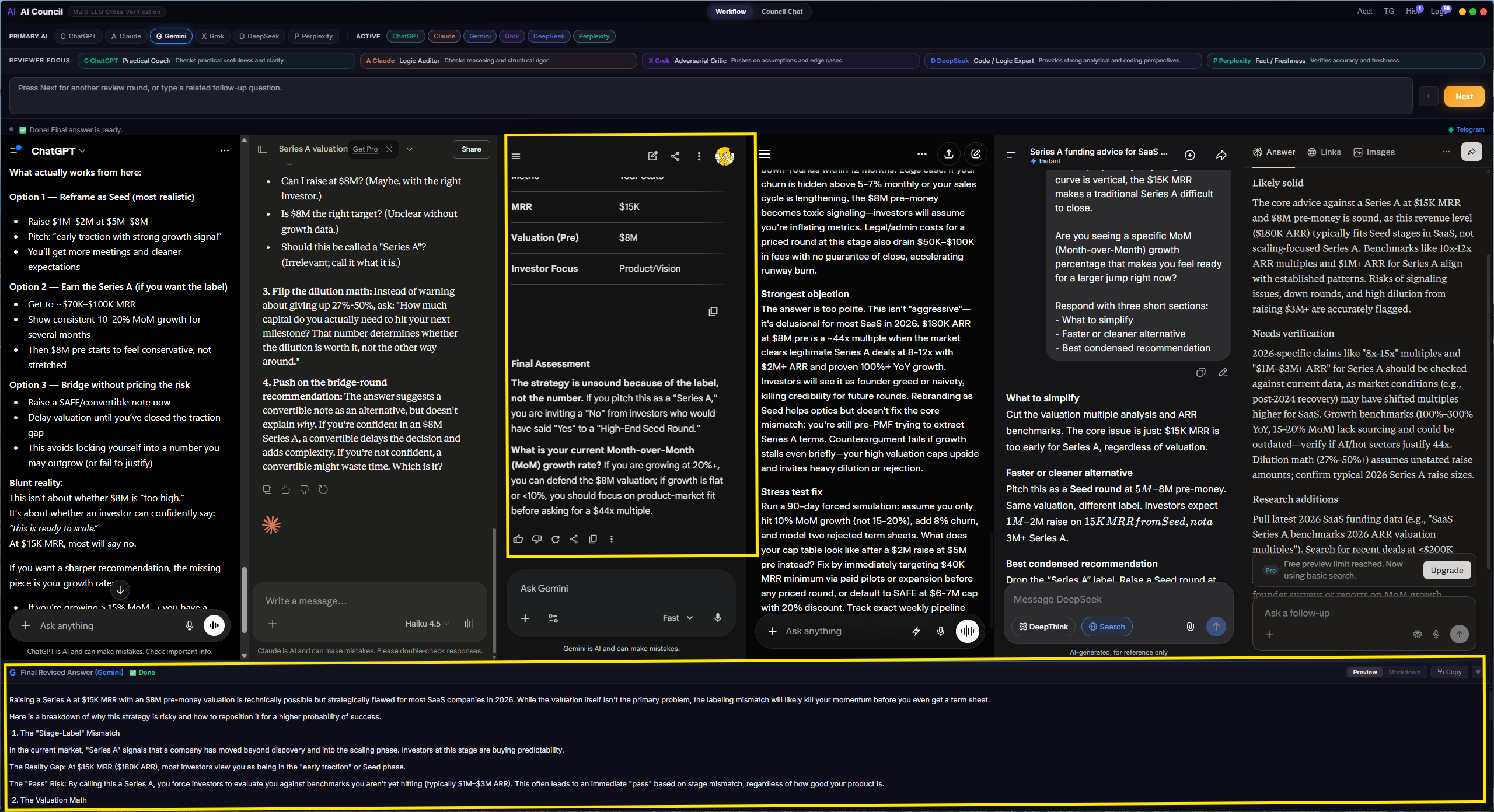Give thumbs down to Claude's response
Viewport: 1494px width, 812px height.
305,489
